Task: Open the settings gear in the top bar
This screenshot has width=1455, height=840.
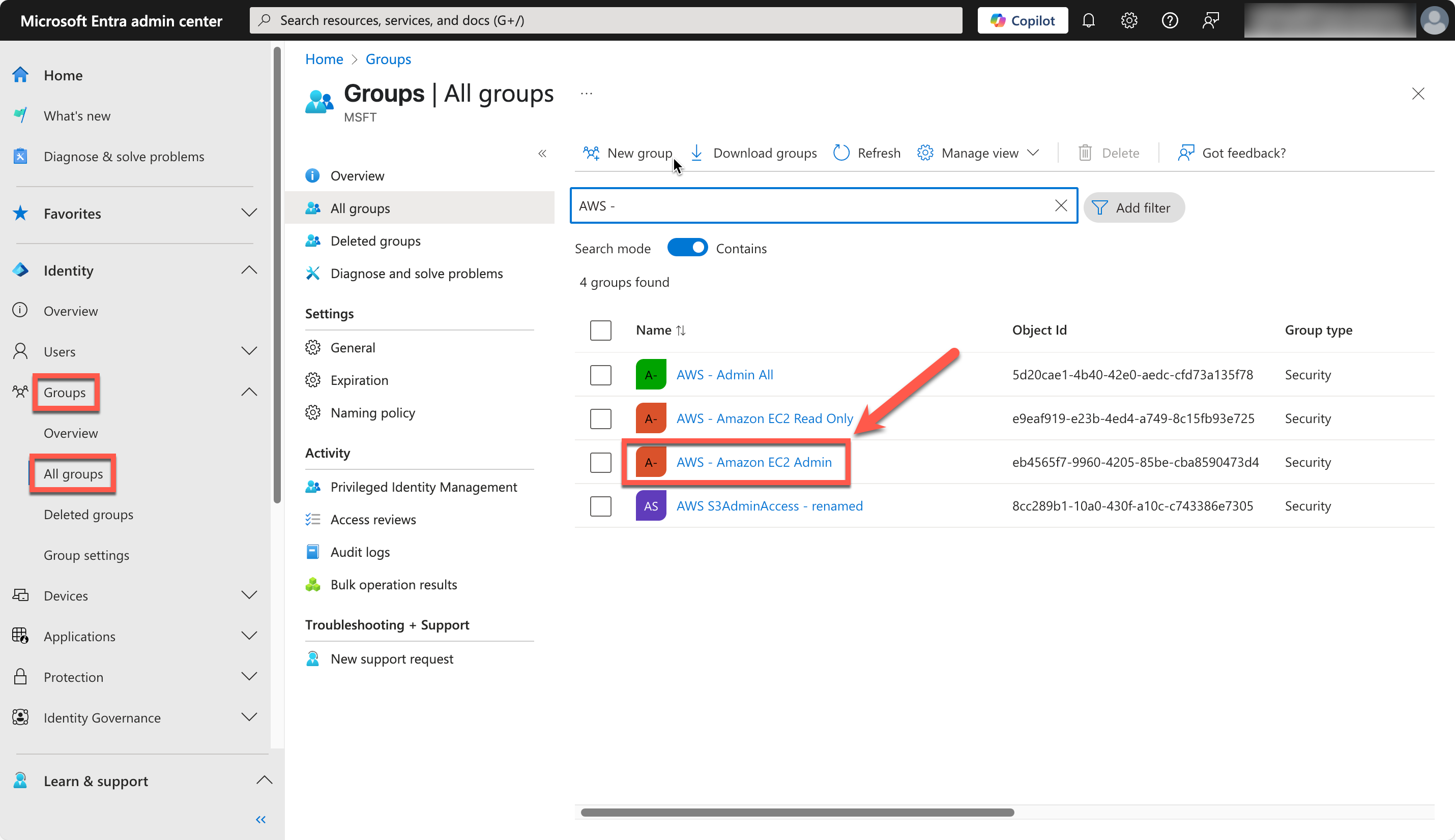Action: pos(1129,20)
